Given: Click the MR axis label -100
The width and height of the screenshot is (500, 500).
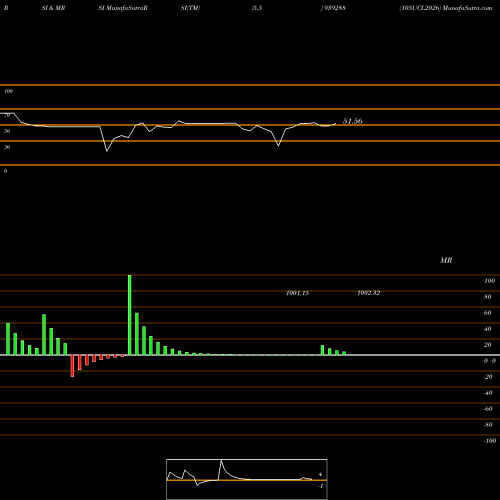Looking at the screenshot, I should 490,441.
